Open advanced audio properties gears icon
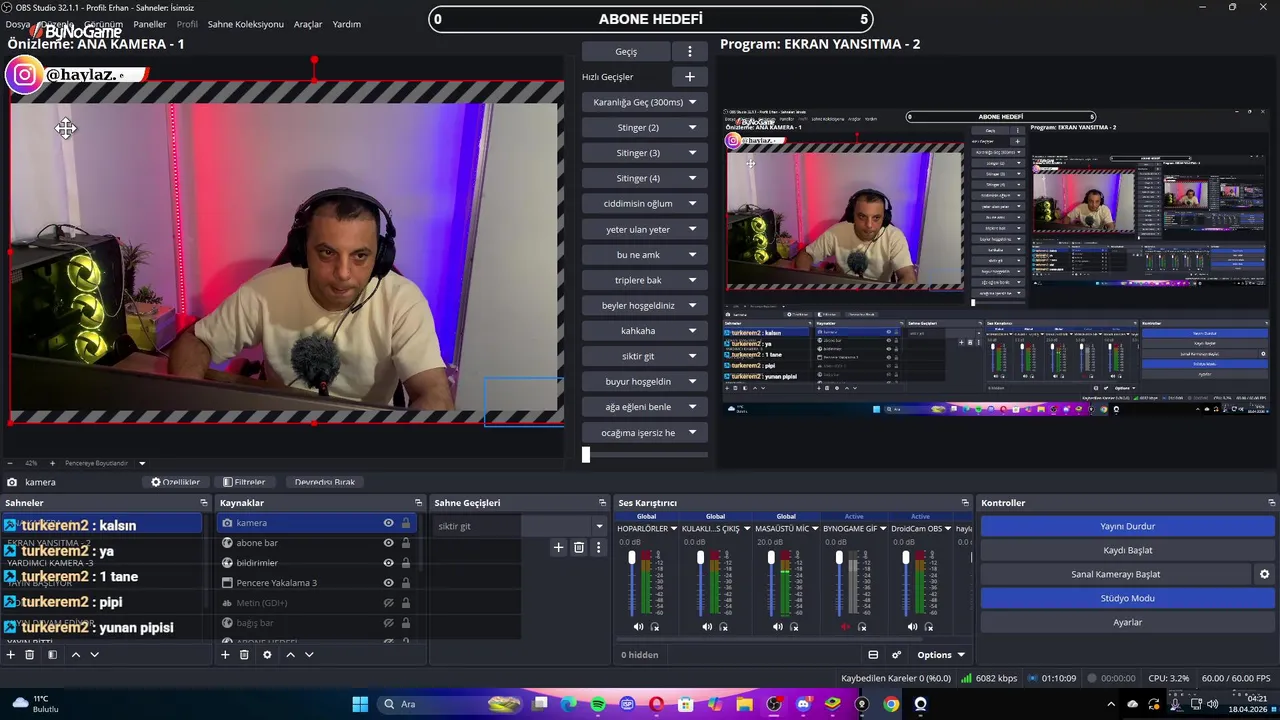The width and height of the screenshot is (1280, 720). click(x=896, y=655)
